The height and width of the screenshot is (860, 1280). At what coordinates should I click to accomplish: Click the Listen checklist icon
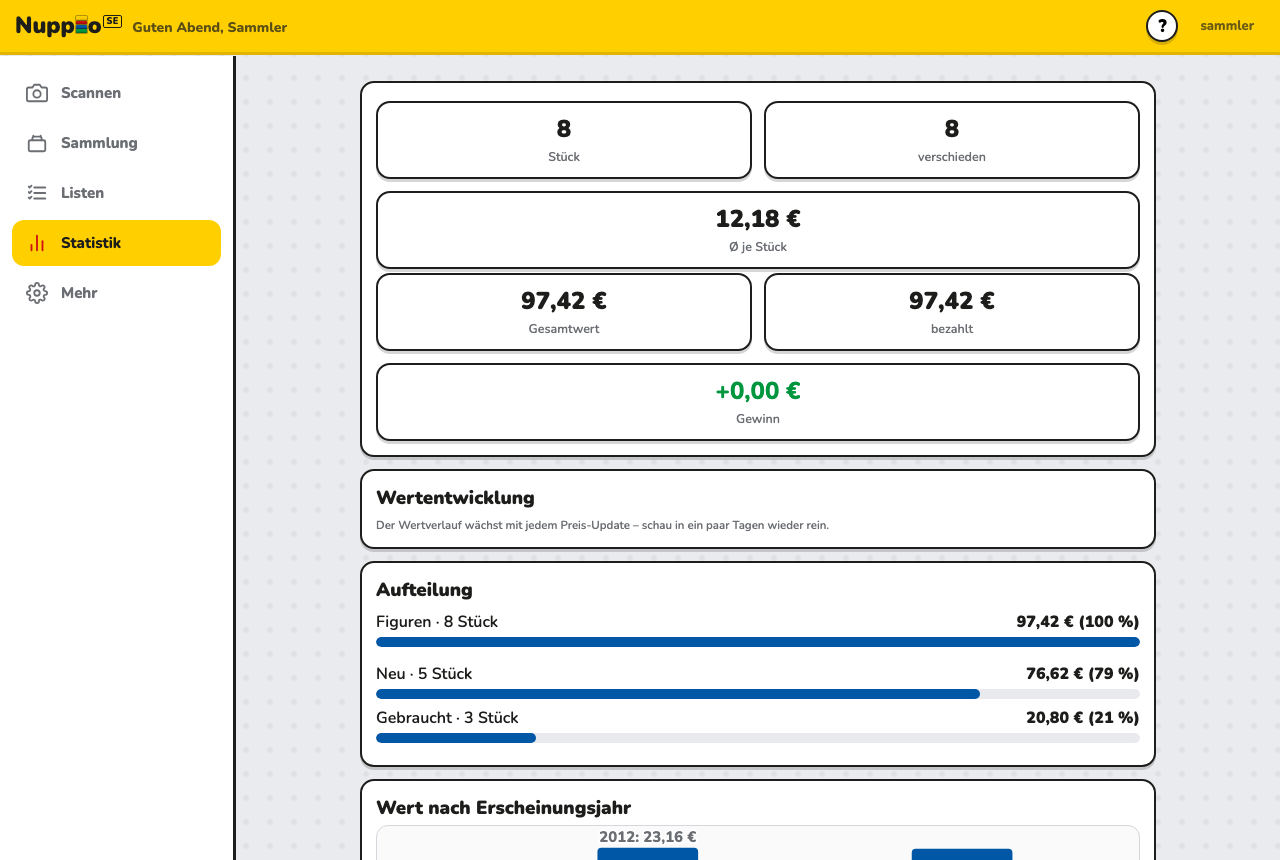tap(37, 193)
